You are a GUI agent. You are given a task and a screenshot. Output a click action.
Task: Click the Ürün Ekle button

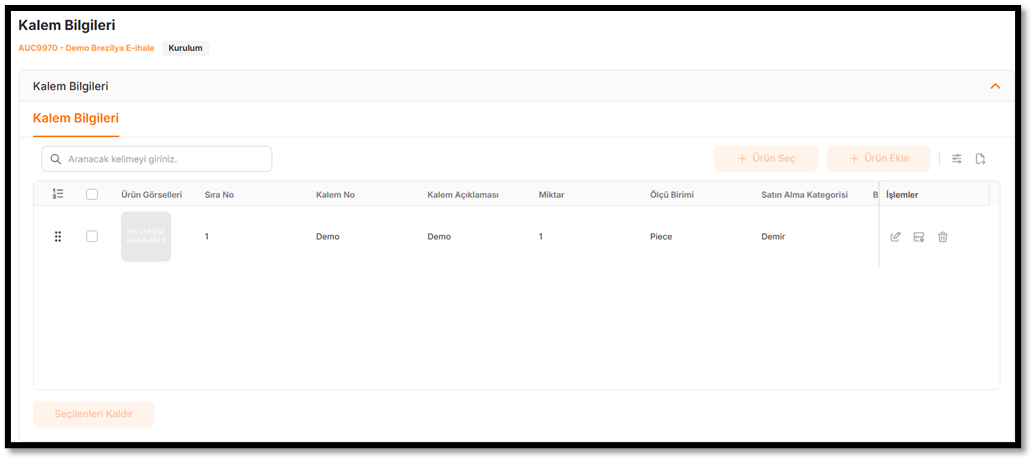[878, 159]
